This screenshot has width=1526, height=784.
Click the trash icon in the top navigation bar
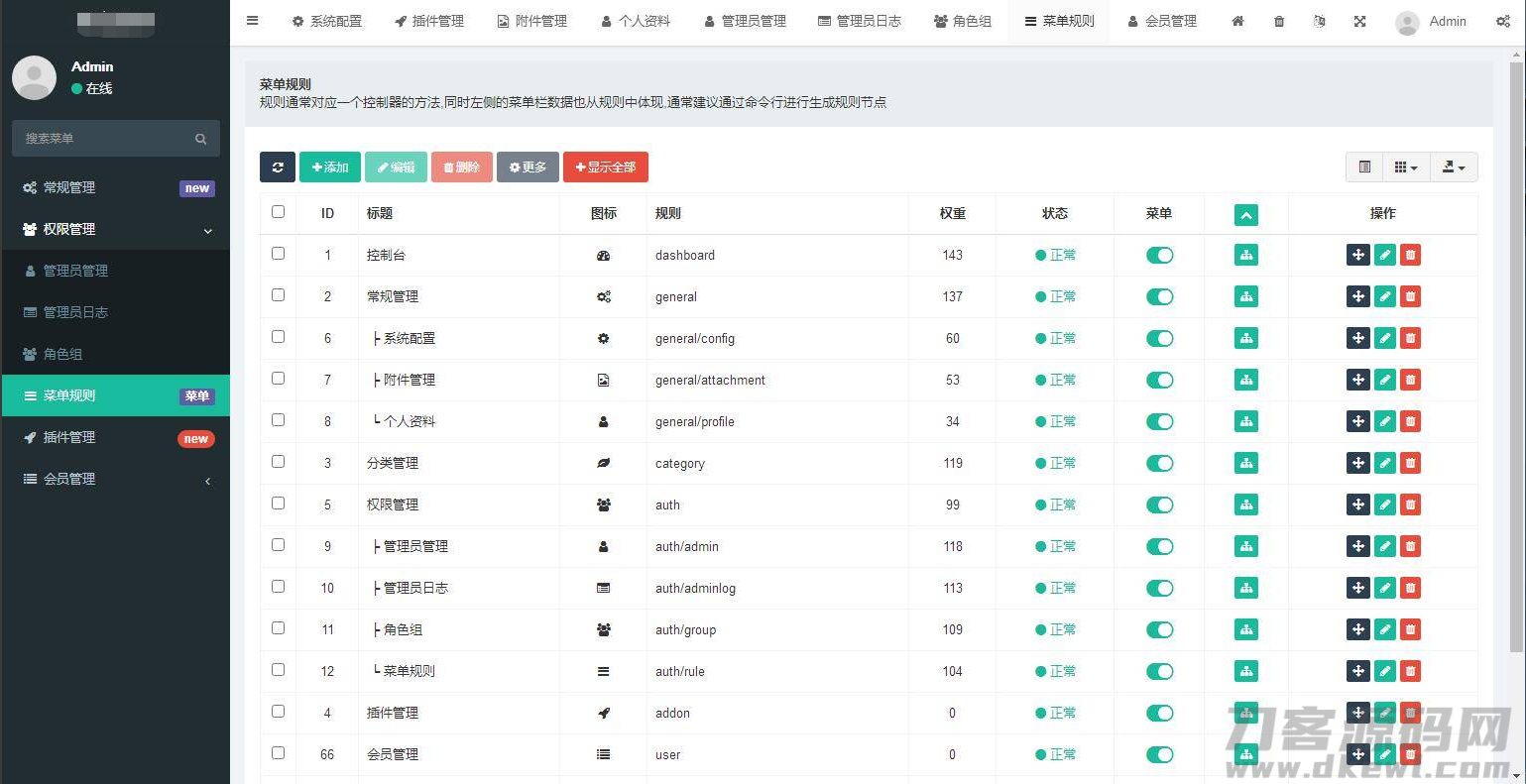[x=1279, y=22]
